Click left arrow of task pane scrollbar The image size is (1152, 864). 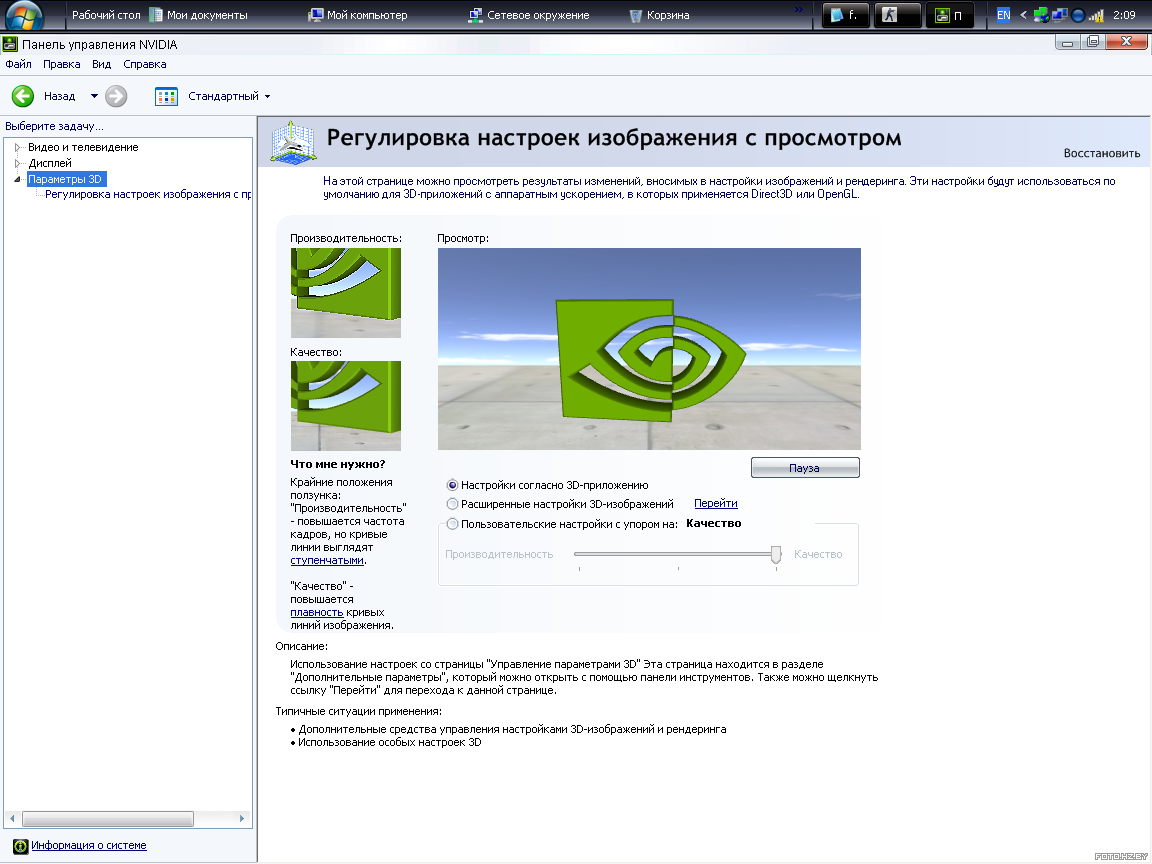(x=12, y=818)
